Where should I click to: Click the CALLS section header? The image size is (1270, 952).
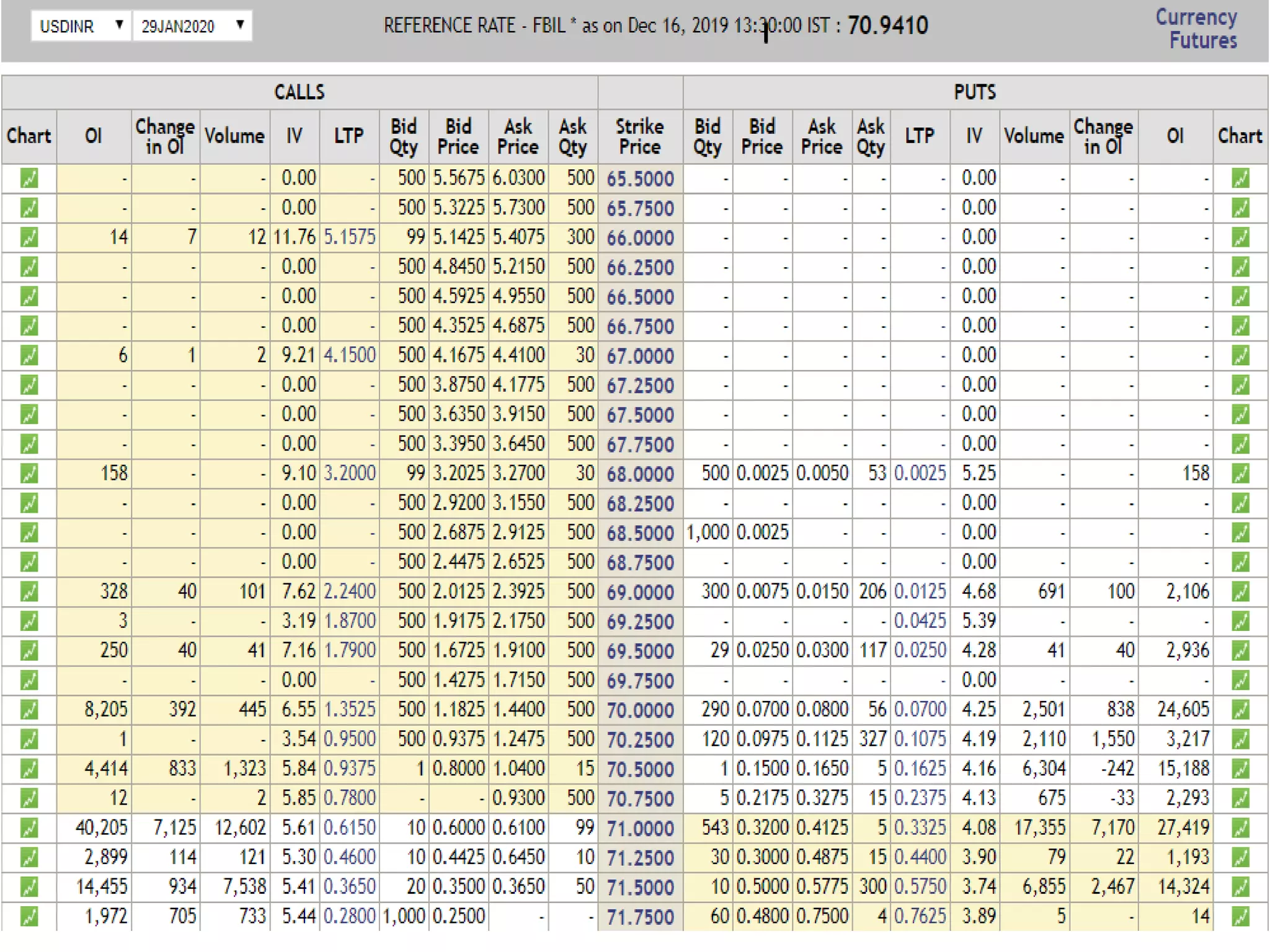click(x=300, y=92)
